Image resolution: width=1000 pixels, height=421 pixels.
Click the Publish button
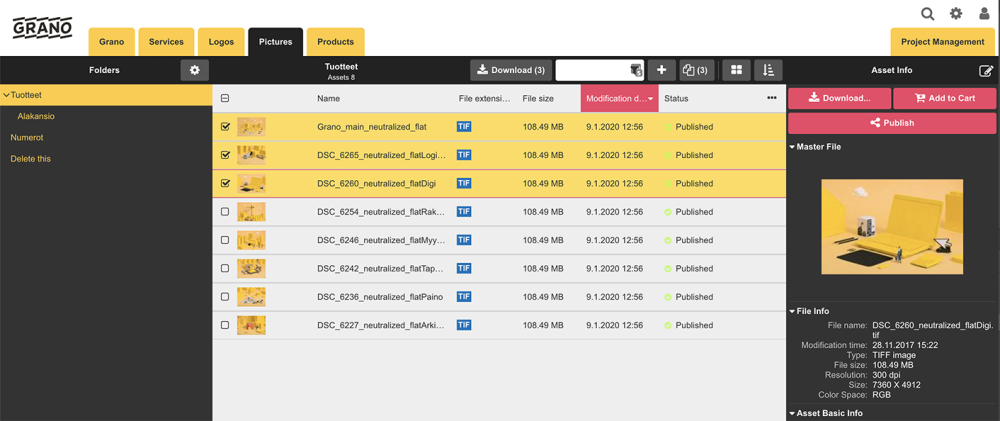[892, 123]
